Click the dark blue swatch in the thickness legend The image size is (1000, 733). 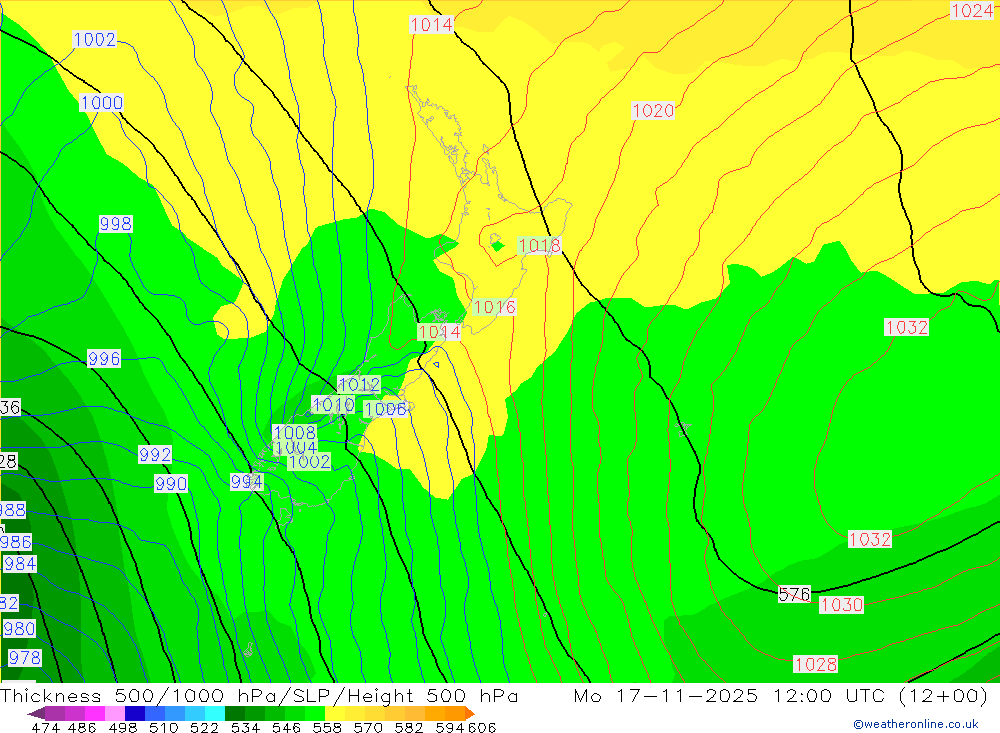(135, 713)
